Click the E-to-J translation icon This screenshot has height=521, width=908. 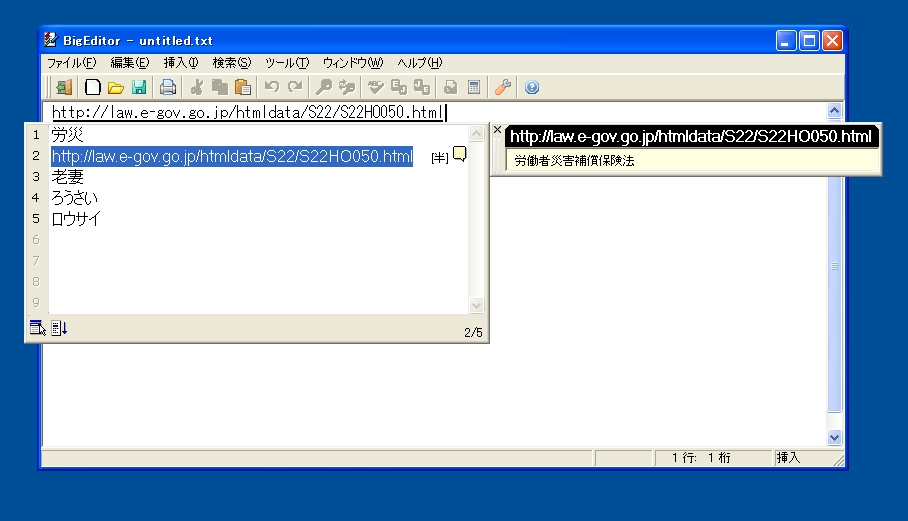click(x=399, y=87)
